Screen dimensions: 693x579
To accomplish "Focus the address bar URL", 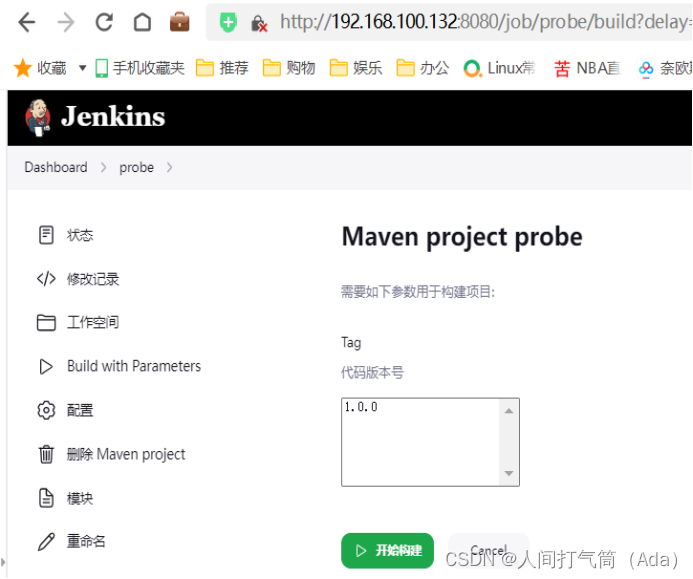I will [x=485, y=22].
